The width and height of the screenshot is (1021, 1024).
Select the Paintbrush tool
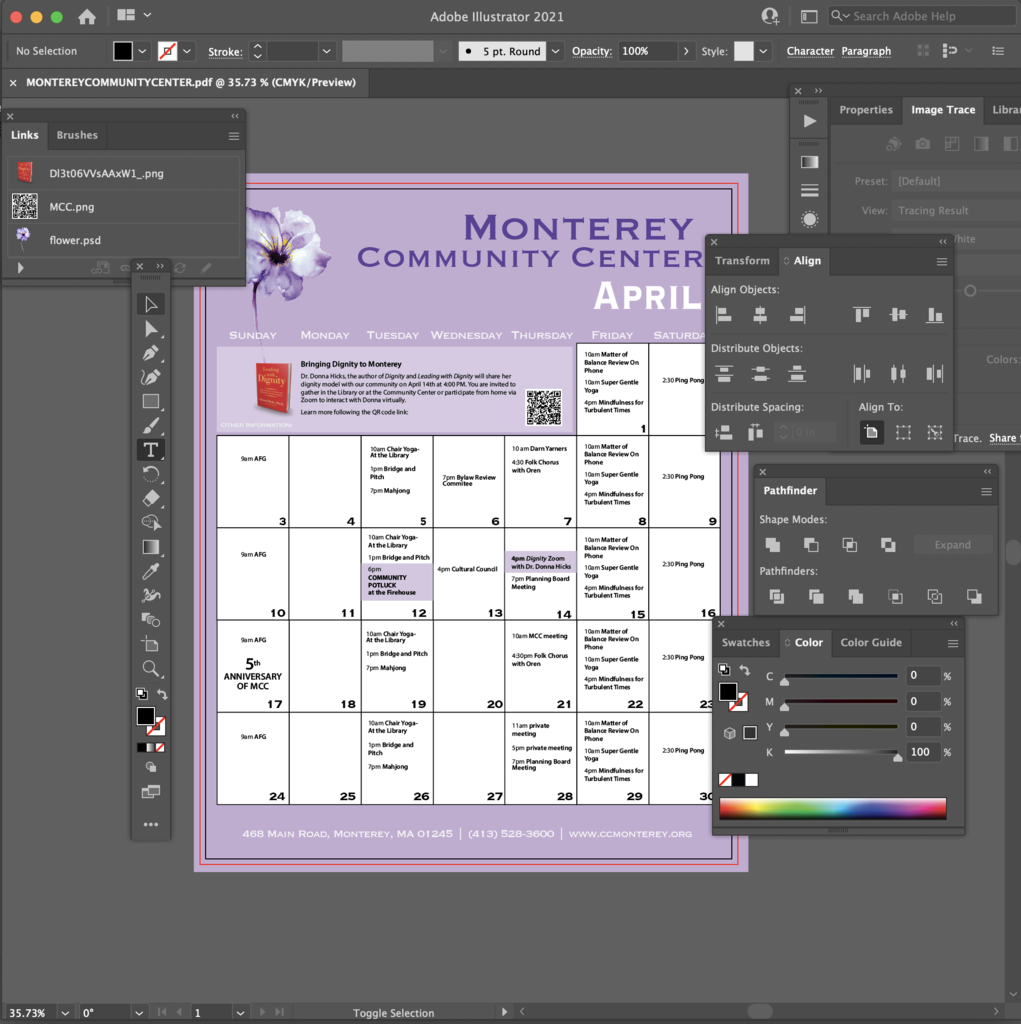[151, 425]
